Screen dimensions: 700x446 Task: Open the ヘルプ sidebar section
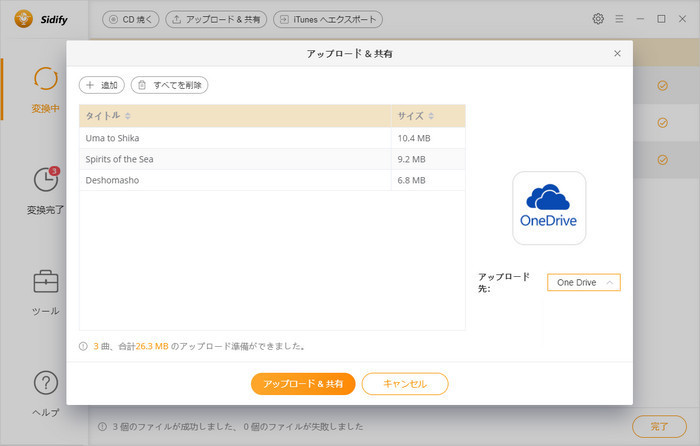click(x=46, y=393)
